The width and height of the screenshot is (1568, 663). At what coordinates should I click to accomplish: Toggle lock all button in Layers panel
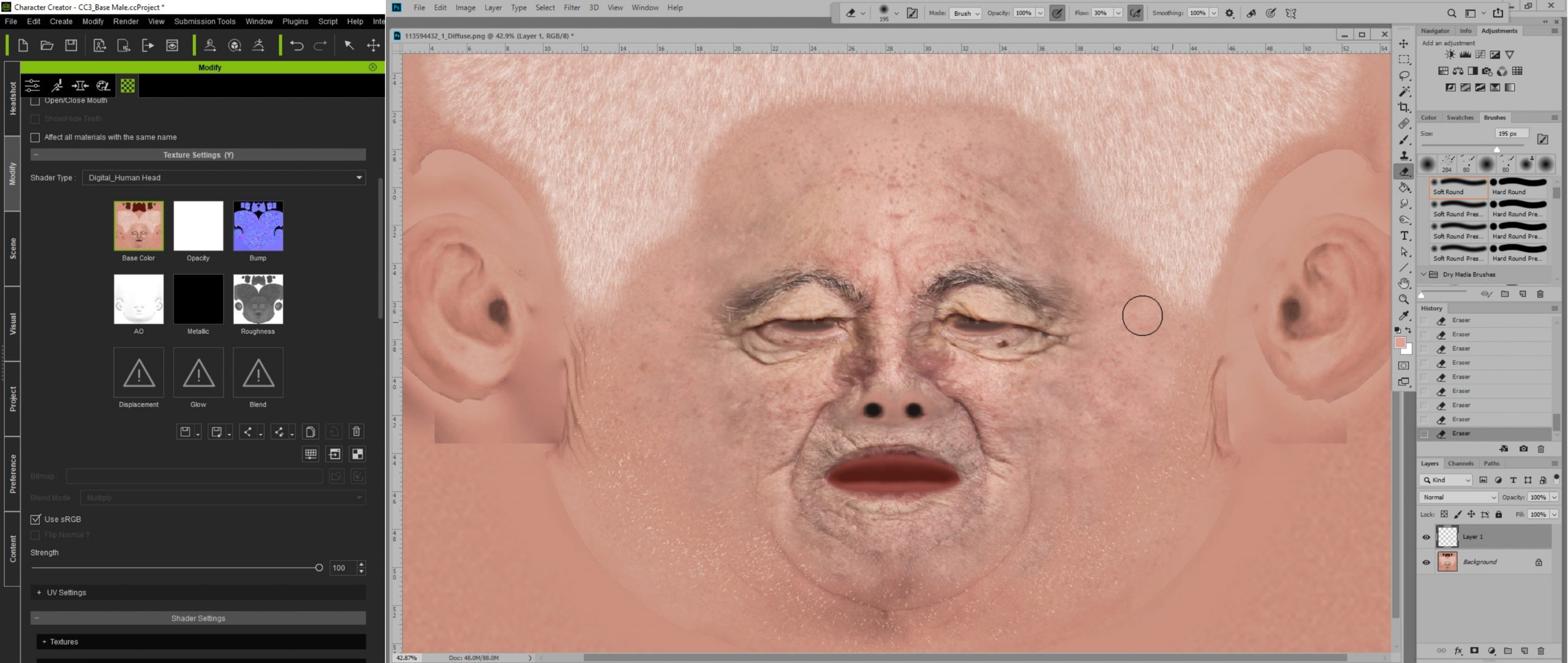point(1498,514)
